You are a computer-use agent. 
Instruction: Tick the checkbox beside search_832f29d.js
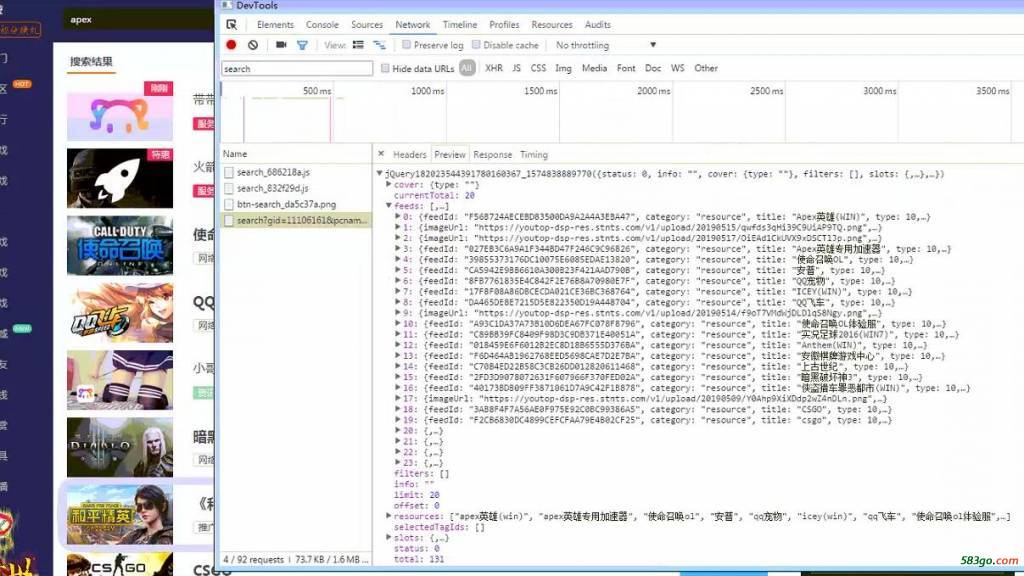click(229, 188)
